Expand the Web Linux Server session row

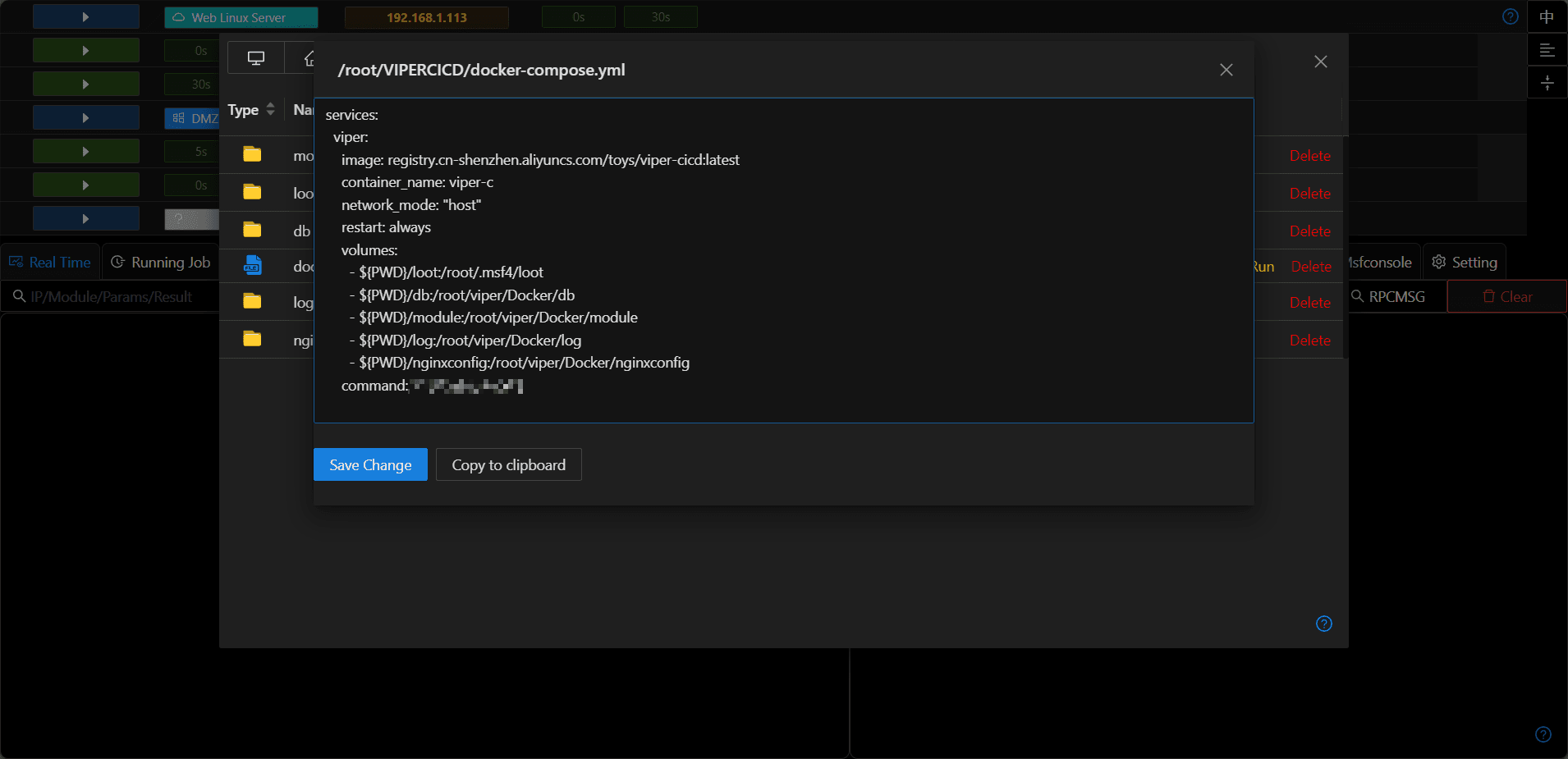[x=85, y=17]
